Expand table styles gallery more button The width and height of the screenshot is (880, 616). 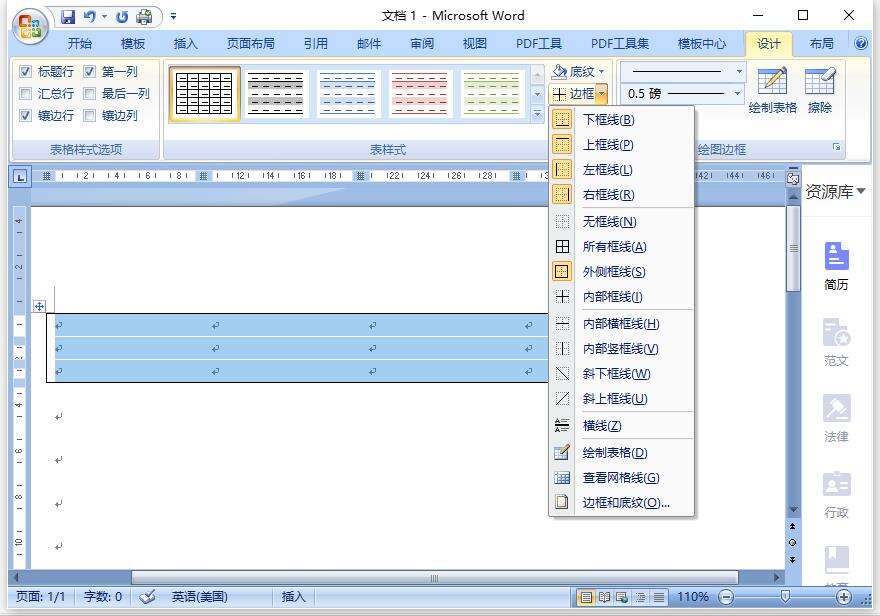click(x=537, y=114)
